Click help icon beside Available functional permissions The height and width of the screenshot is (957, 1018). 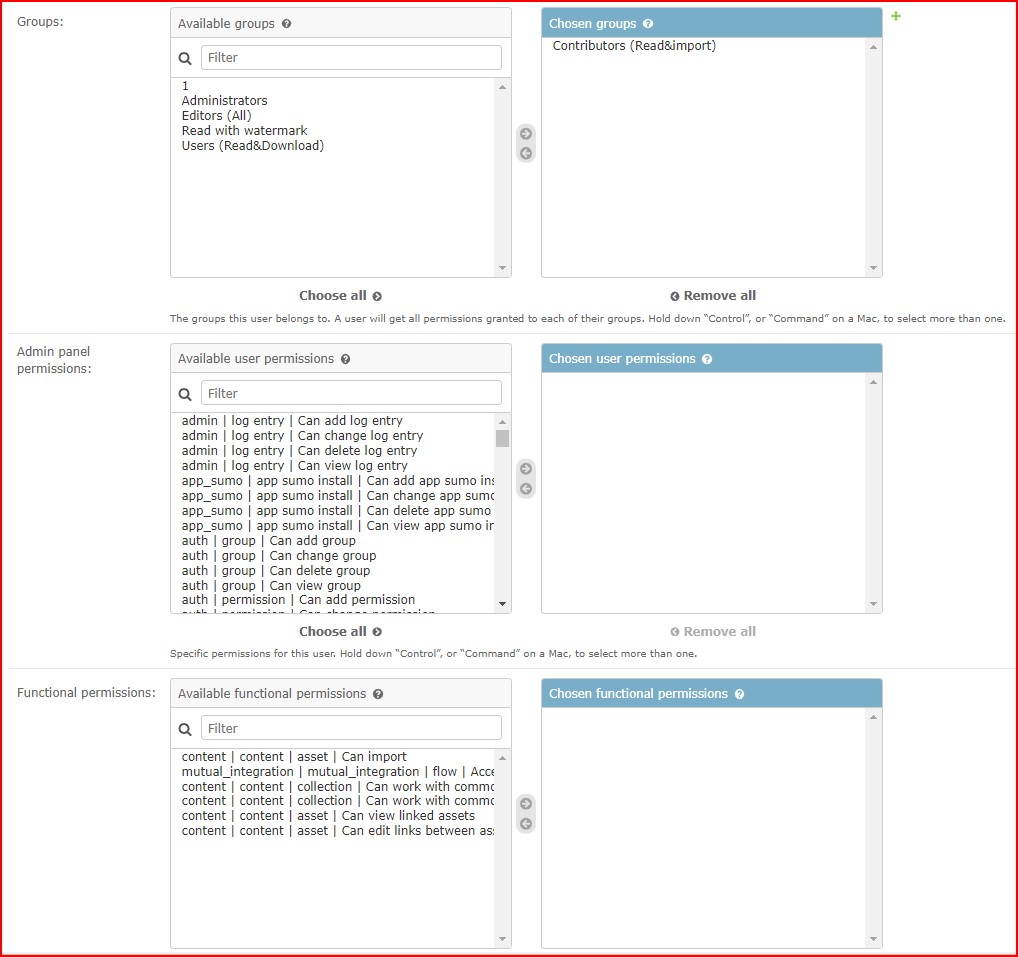click(x=378, y=694)
